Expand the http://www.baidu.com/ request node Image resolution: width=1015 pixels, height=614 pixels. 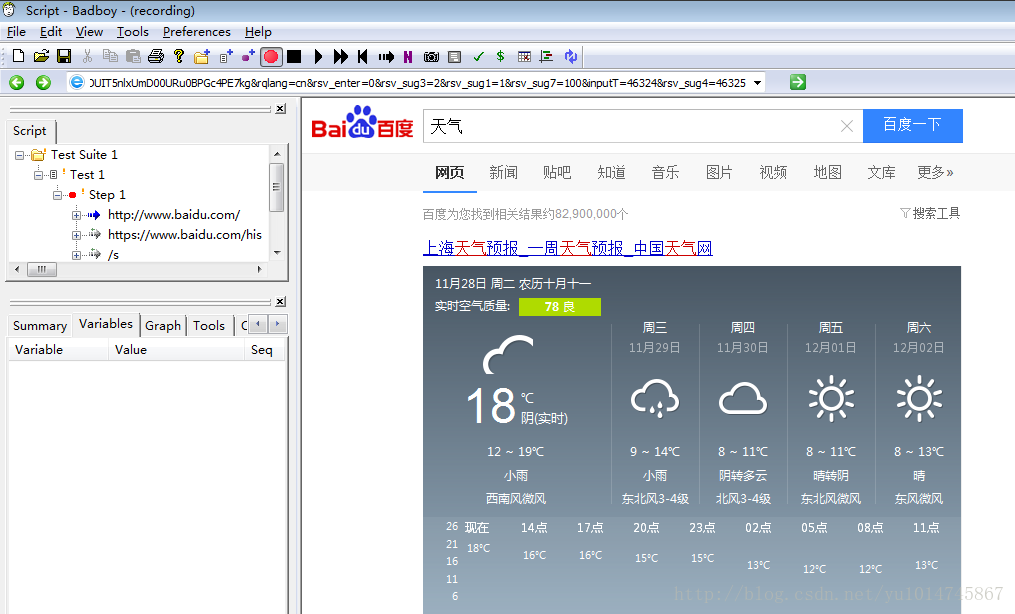[76, 215]
